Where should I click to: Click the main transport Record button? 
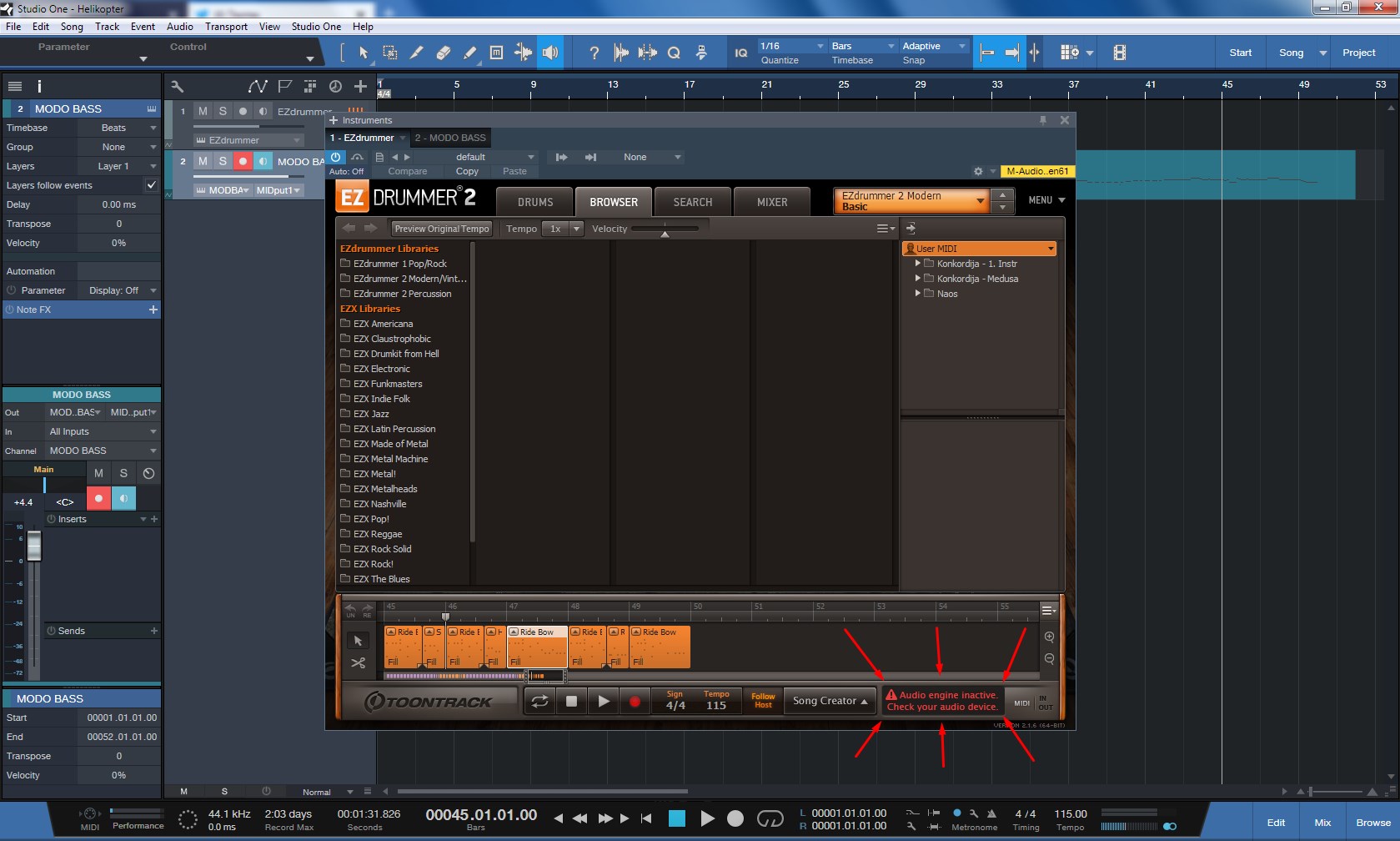point(735,818)
